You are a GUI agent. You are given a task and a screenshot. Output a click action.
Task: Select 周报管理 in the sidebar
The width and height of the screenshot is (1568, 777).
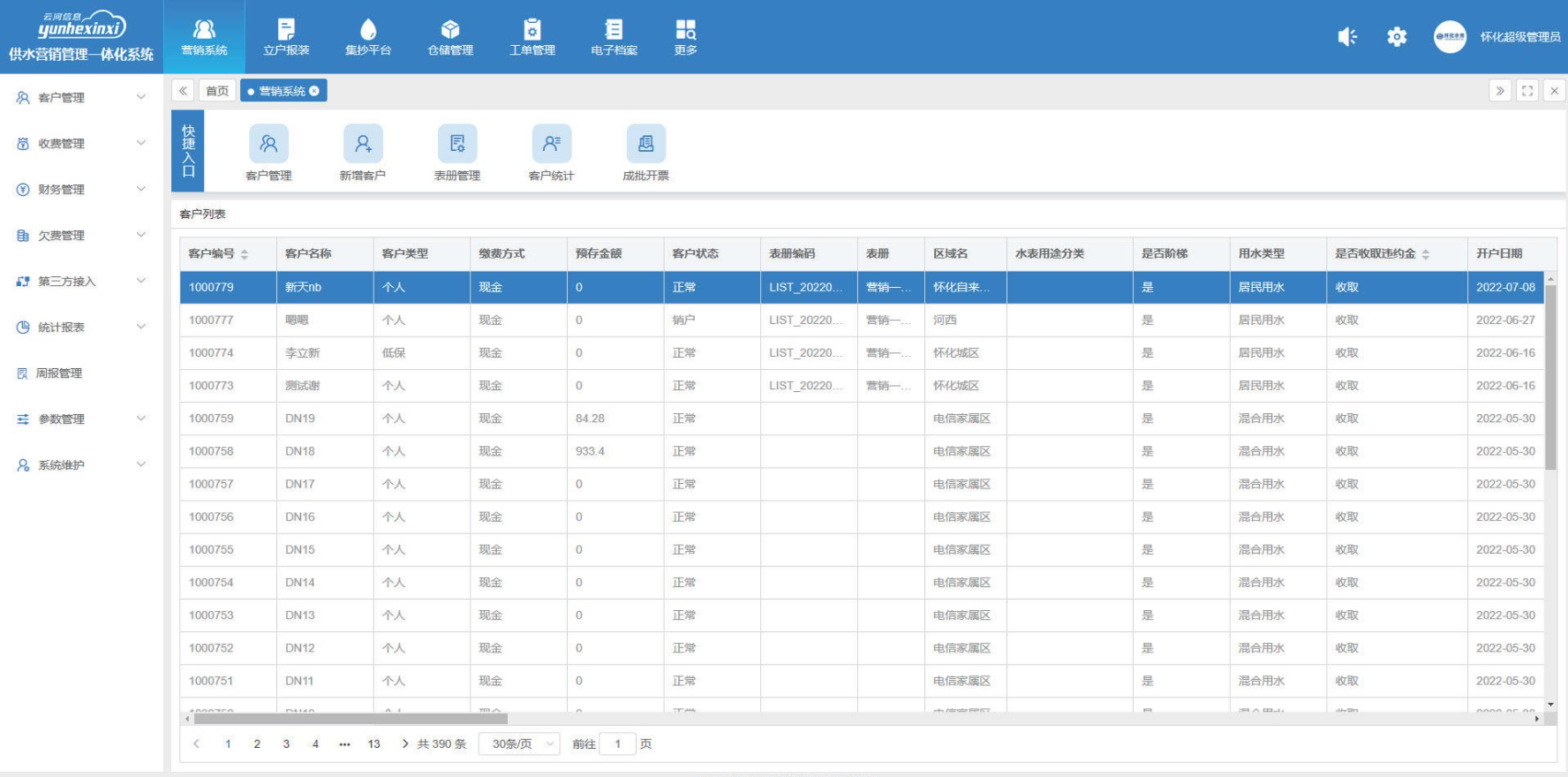pos(81,373)
